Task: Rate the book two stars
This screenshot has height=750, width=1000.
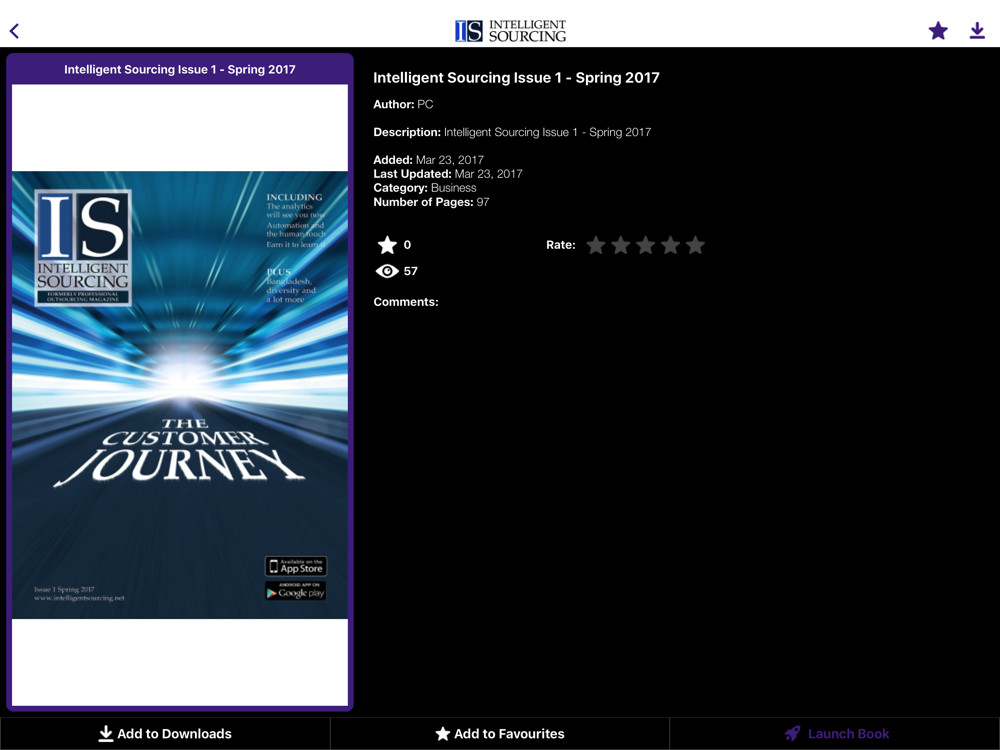Action: pos(621,245)
